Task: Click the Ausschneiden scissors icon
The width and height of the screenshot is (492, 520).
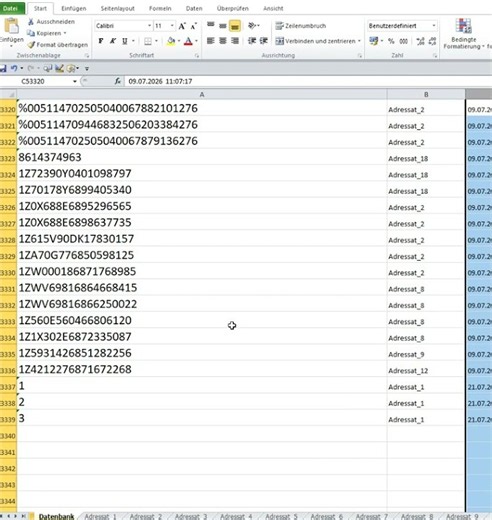Action: coord(31,22)
